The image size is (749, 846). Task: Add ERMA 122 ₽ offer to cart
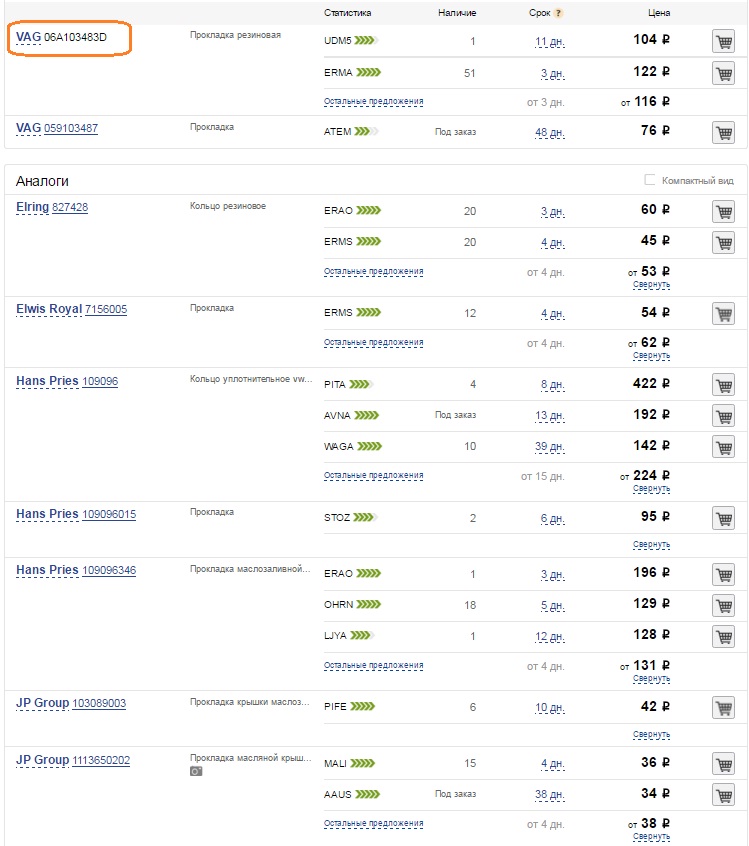[x=724, y=73]
